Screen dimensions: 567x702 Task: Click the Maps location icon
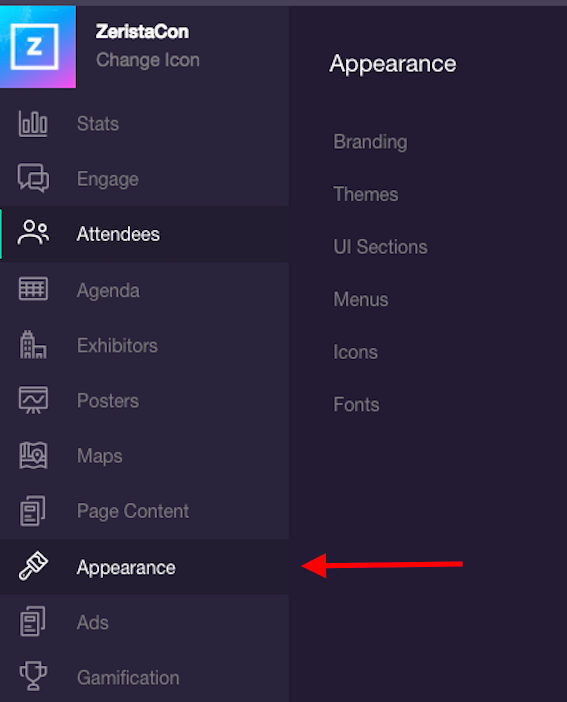(x=33, y=455)
